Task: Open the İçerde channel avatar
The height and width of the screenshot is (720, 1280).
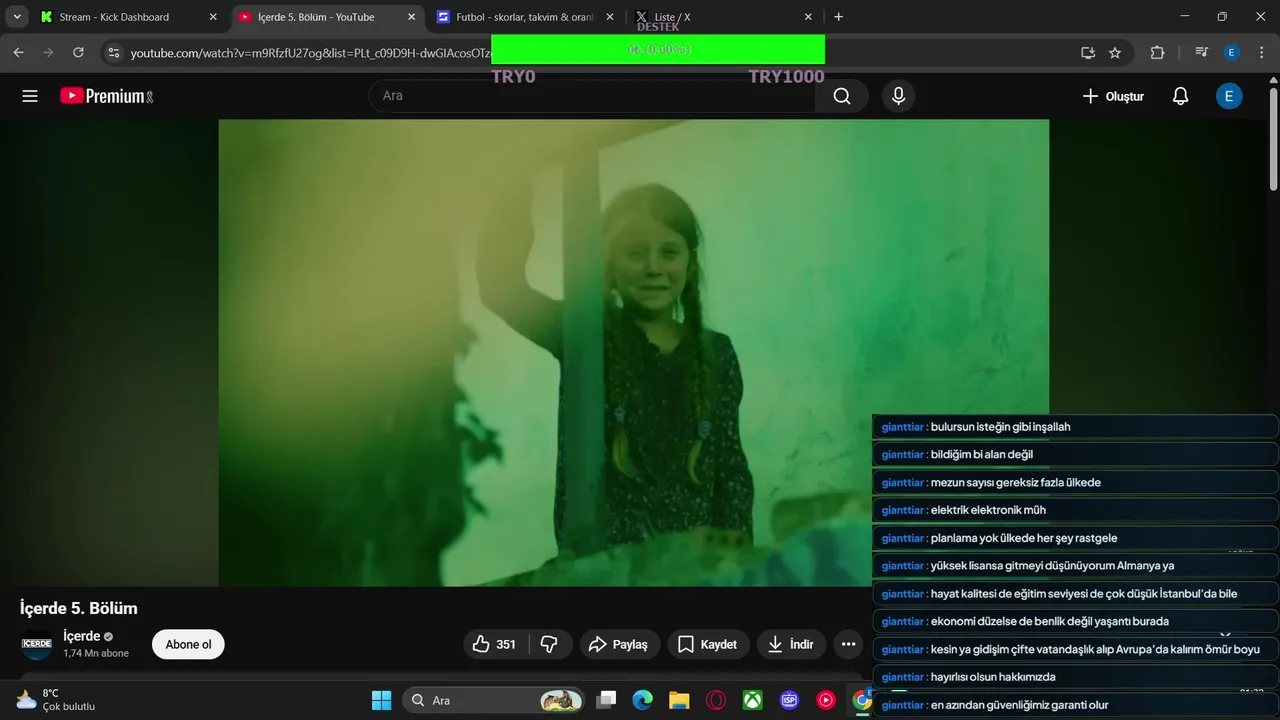Action: tap(37, 644)
